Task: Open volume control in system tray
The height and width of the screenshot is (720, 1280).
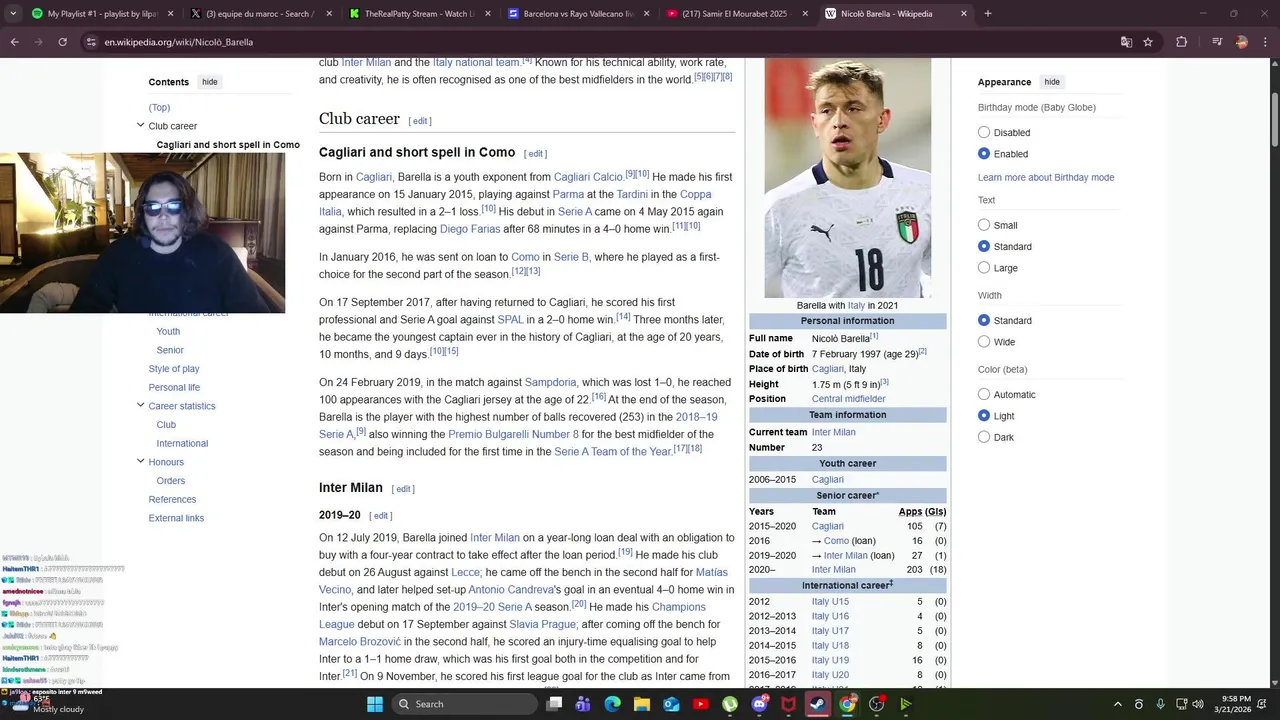Action: pos(1197,704)
